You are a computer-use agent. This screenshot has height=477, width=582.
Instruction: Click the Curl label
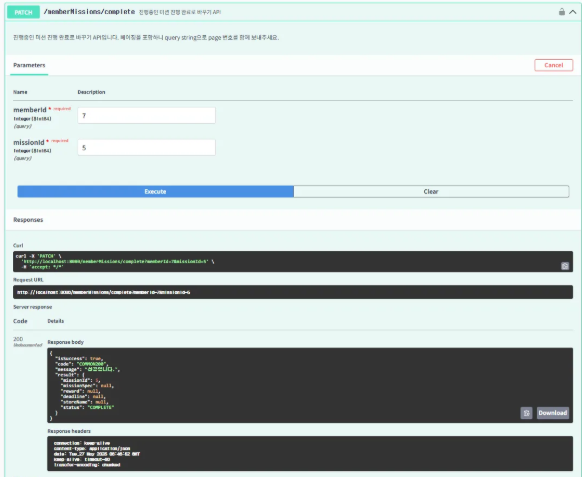(x=18, y=245)
